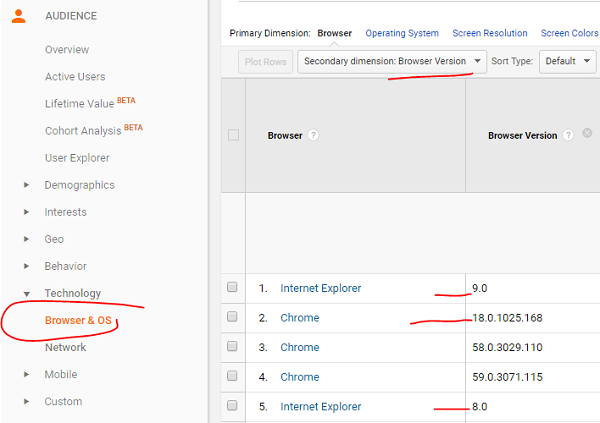Select Browser & OS under Technology
The image size is (600, 423).
pyautogui.click(x=78, y=320)
